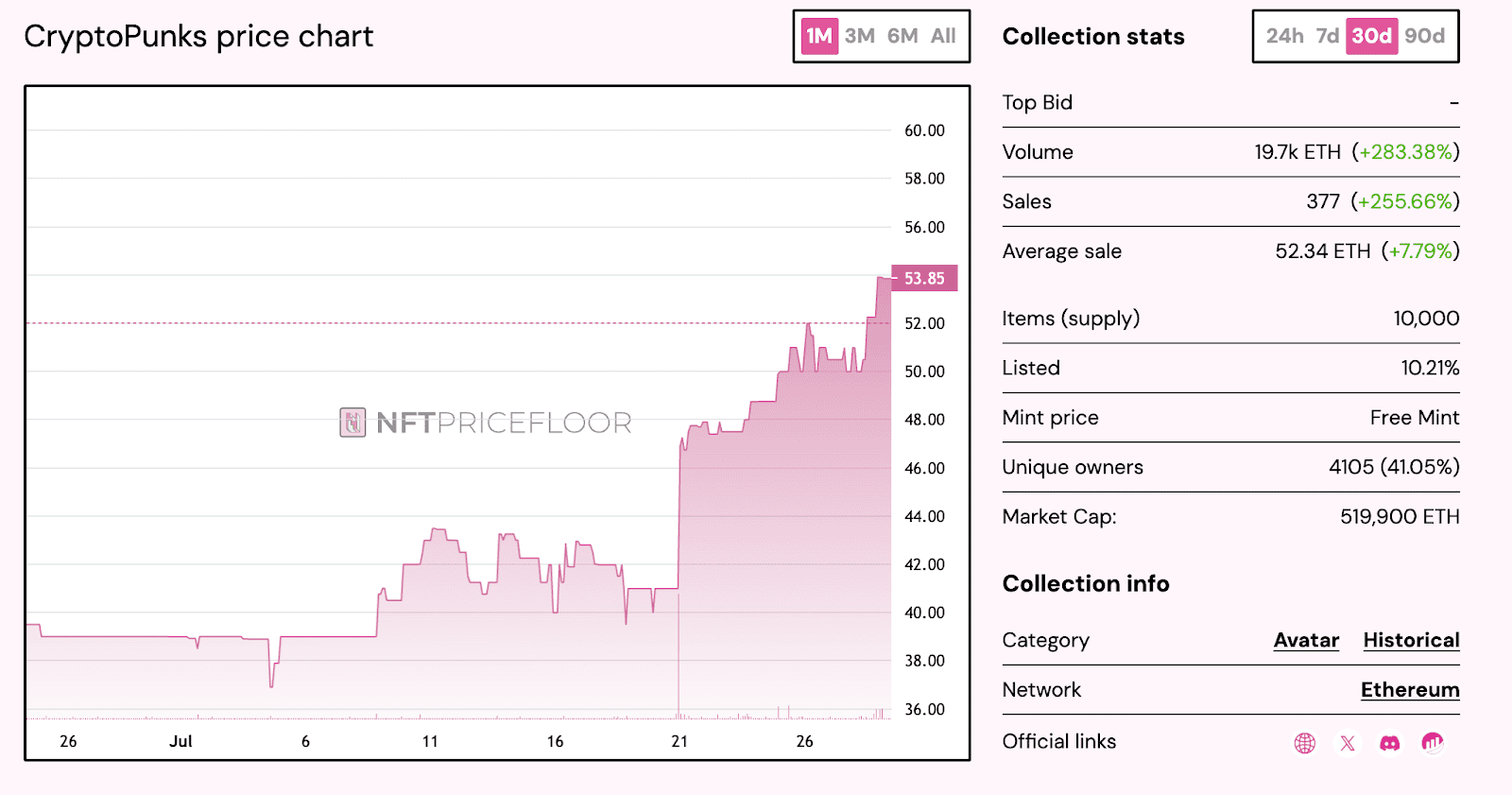Open the X (Twitter) official link

click(1348, 743)
